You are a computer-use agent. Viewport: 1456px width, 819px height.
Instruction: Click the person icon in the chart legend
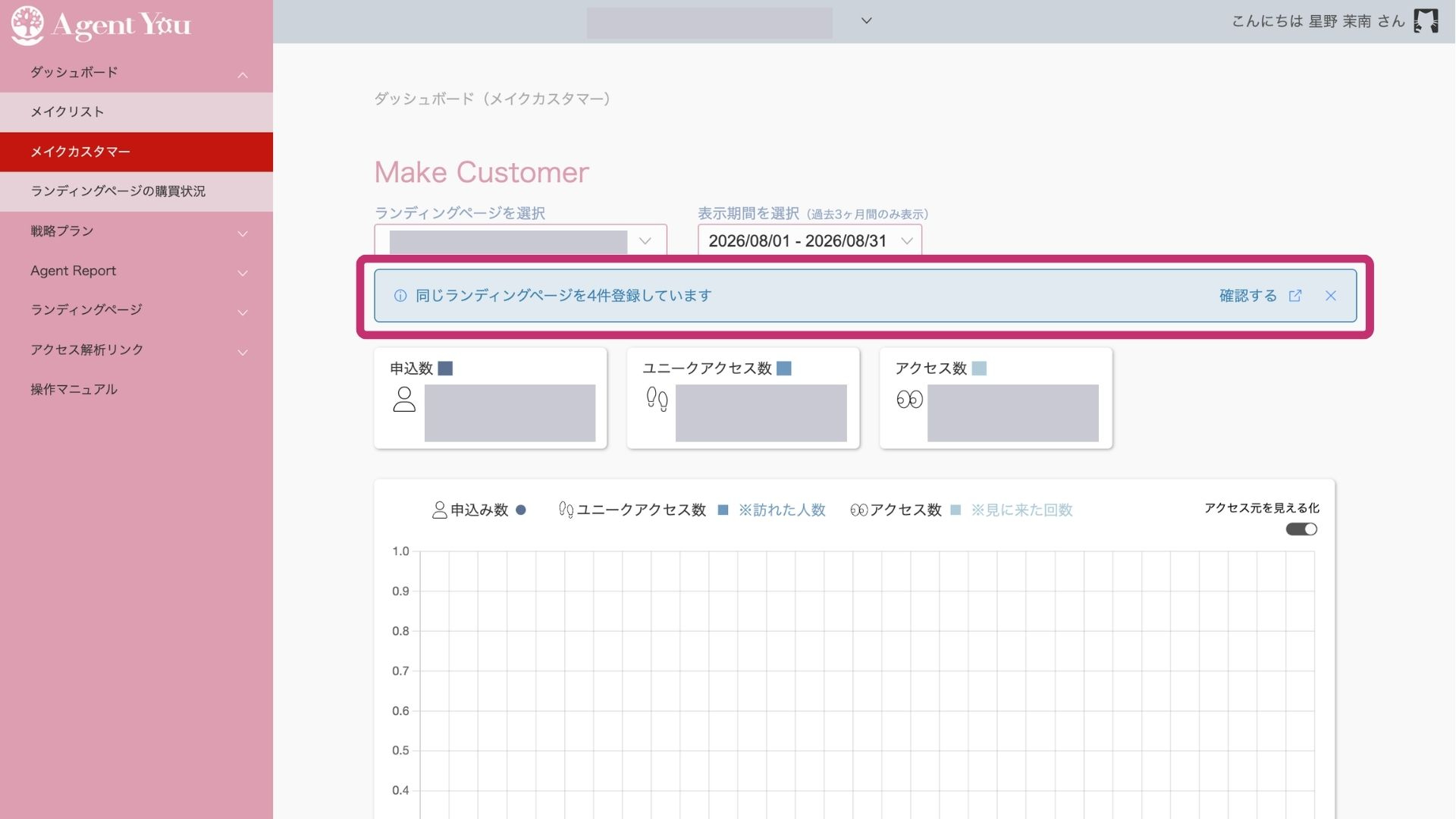439,510
